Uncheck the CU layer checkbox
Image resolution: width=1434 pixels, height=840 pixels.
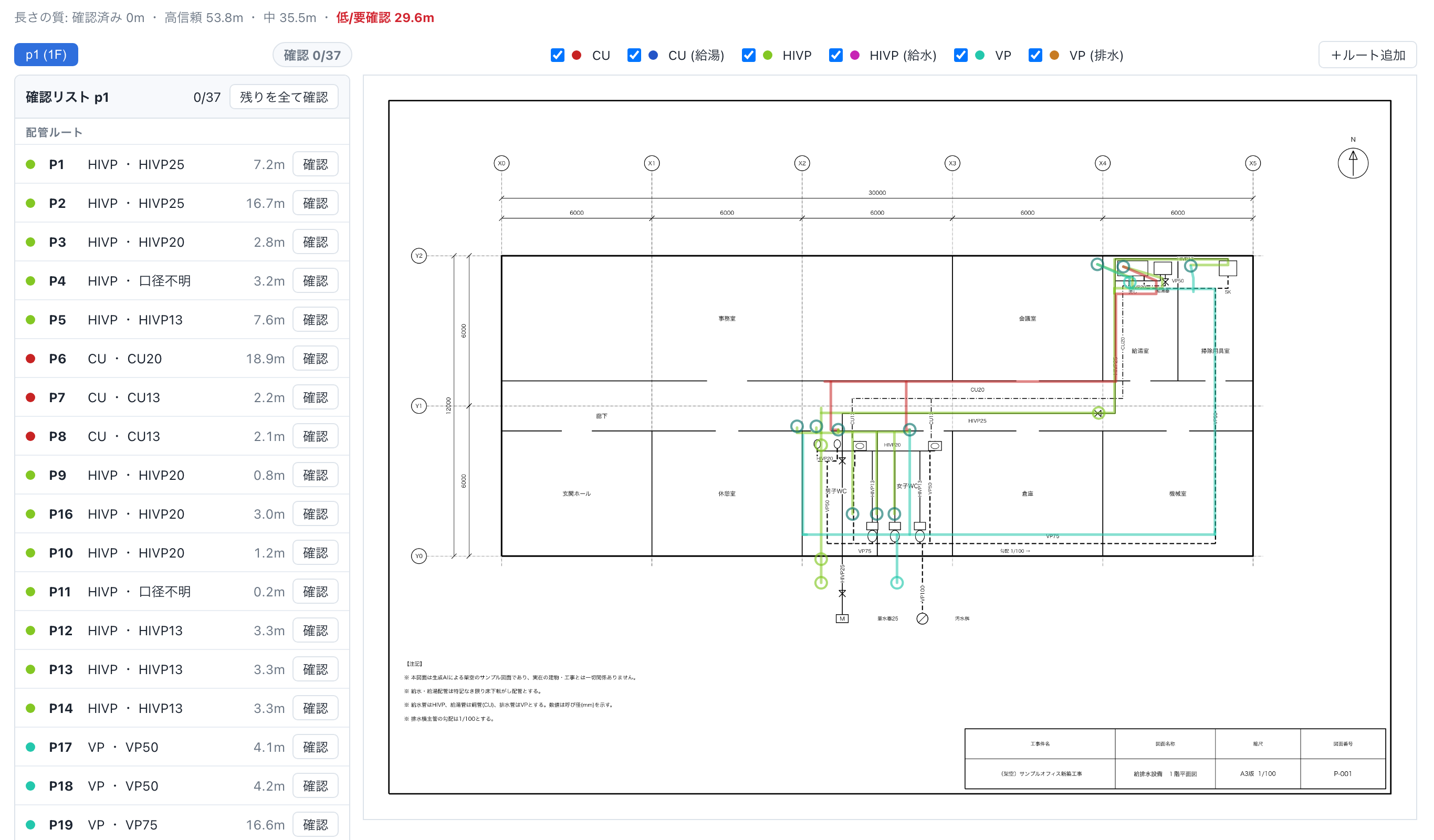[557, 55]
